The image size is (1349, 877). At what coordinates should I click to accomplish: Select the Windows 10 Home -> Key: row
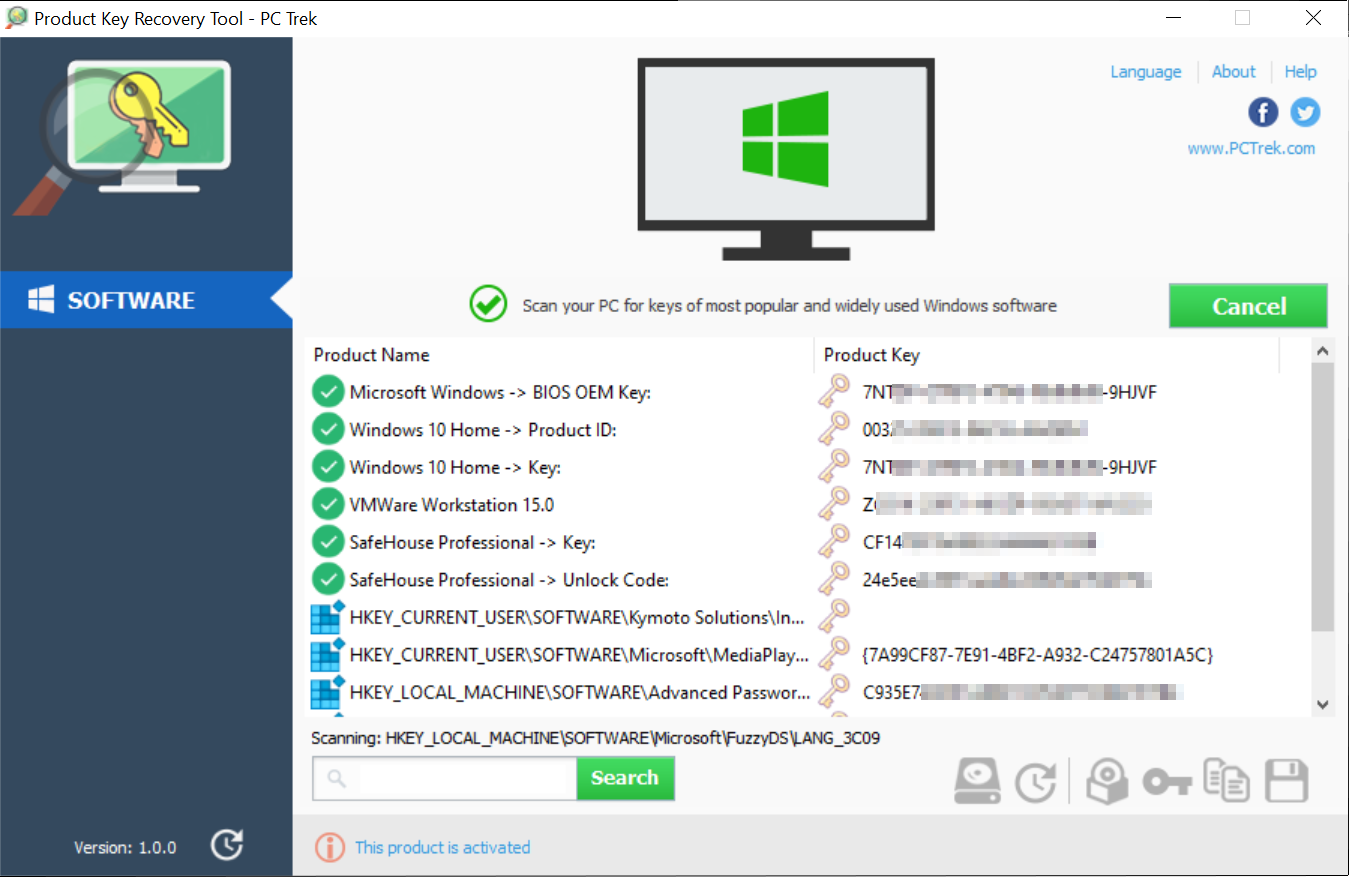click(x=806, y=467)
